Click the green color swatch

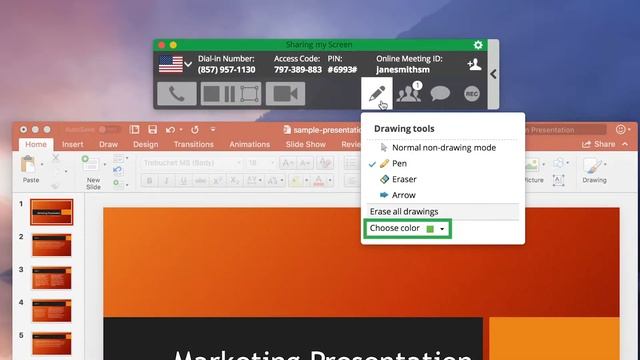(430, 229)
